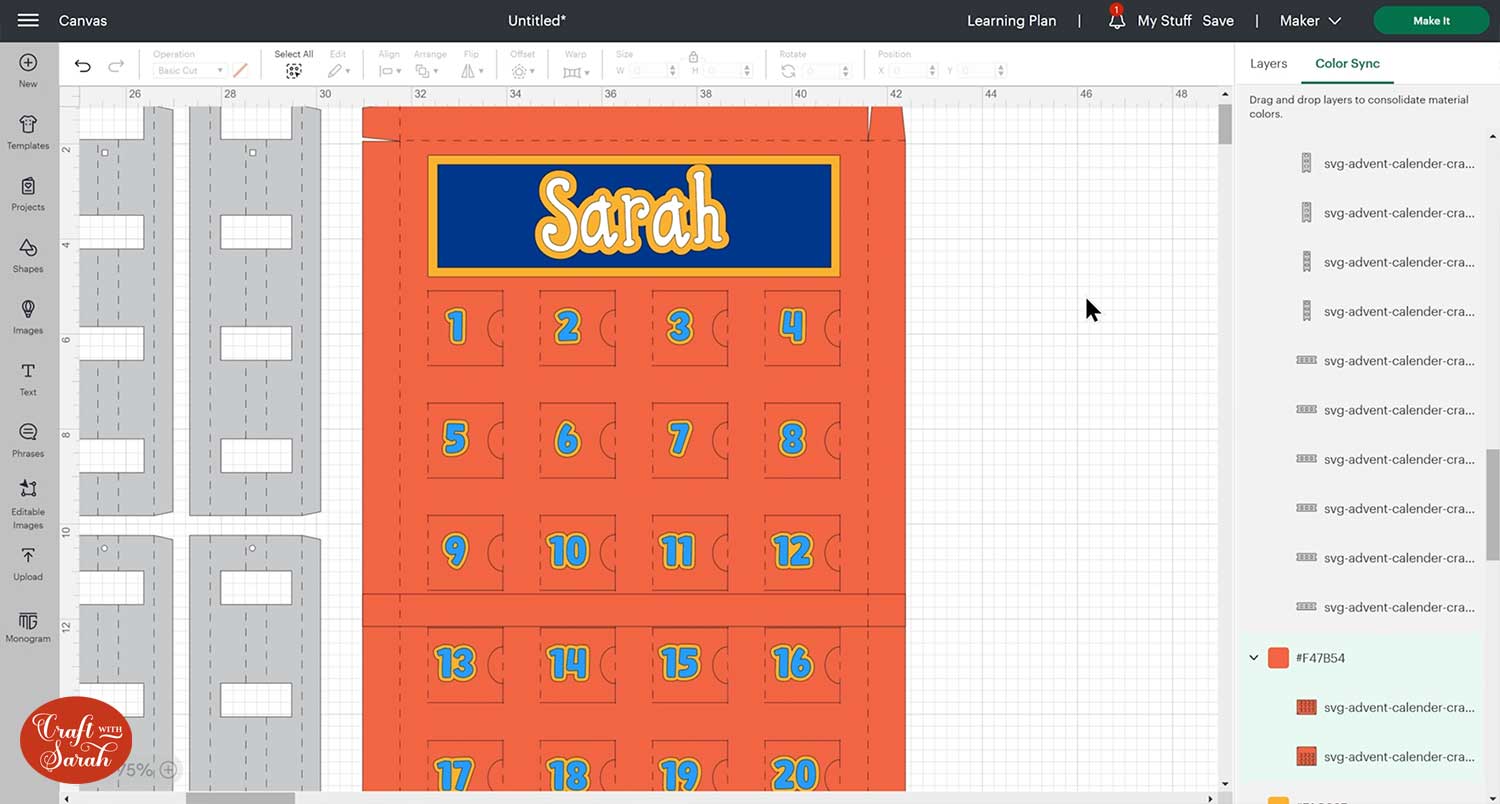Select the number 16 on the calendar

pos(792,663)
